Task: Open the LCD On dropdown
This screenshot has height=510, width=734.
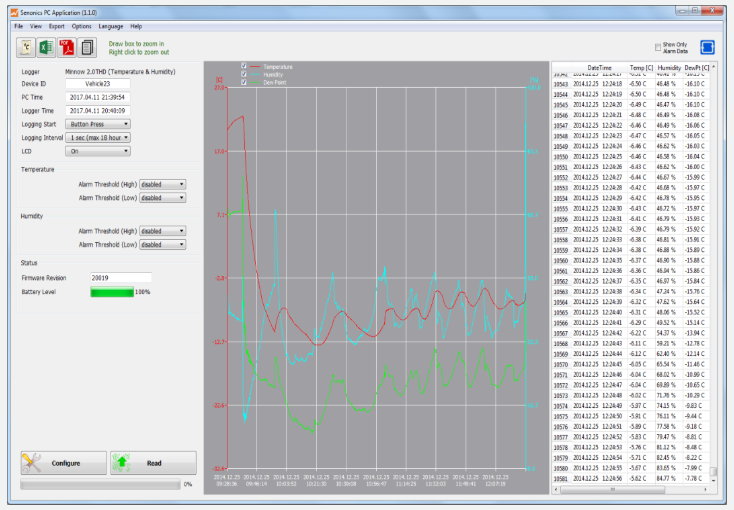Action: point(98,151)
